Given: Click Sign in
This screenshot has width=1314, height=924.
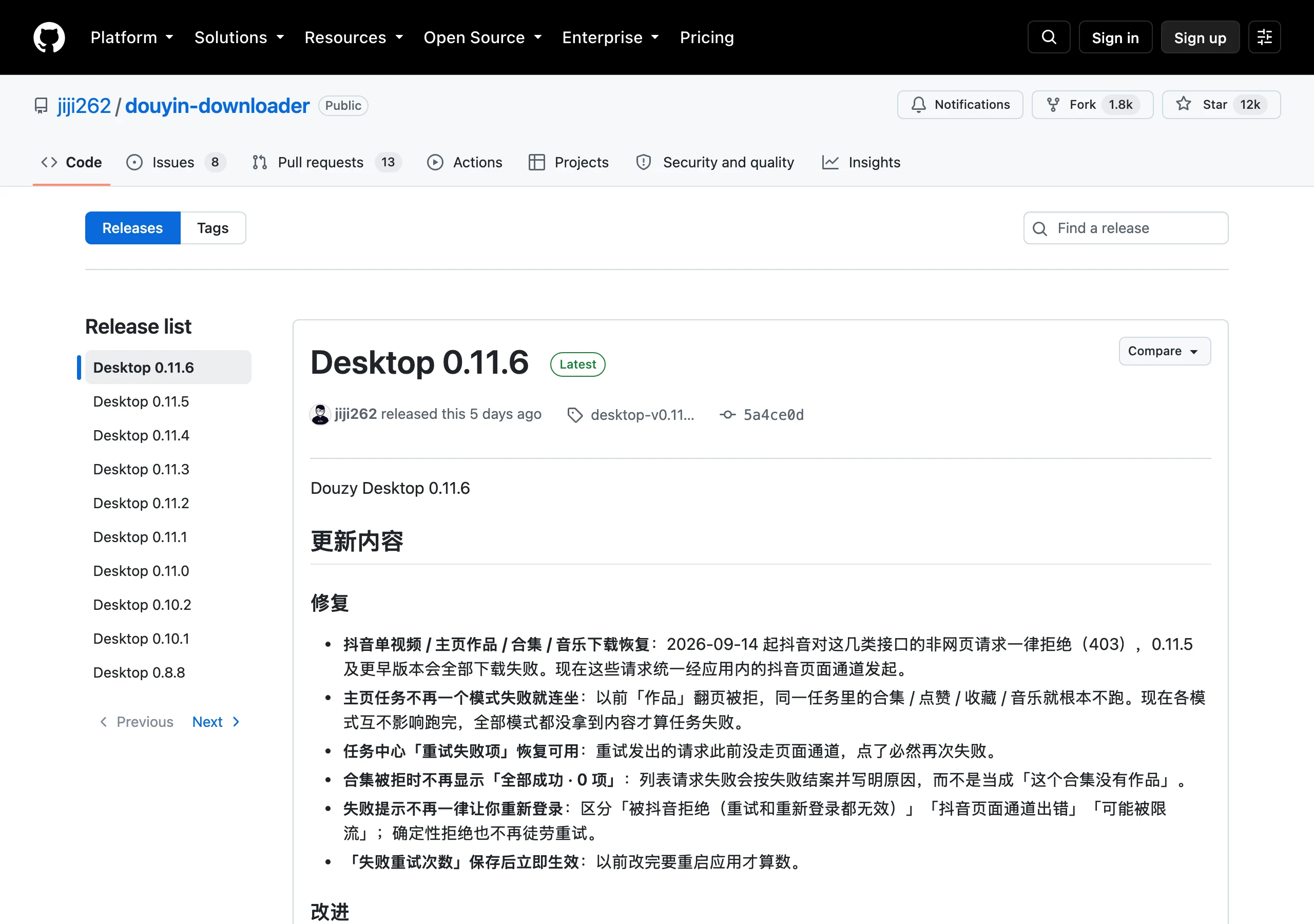Looking at the screenshot, I should (x=1115, y=37).
